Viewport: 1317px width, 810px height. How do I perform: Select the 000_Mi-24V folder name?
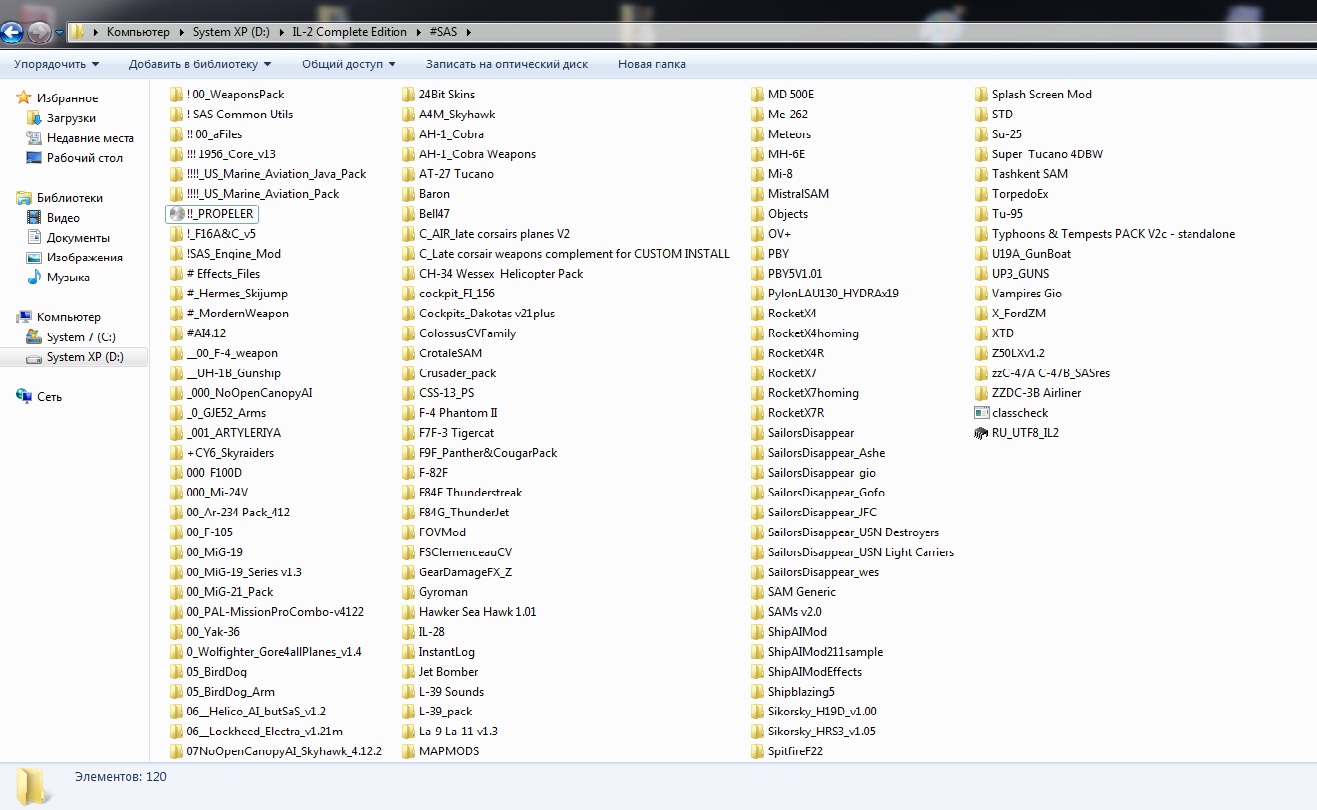217,492
